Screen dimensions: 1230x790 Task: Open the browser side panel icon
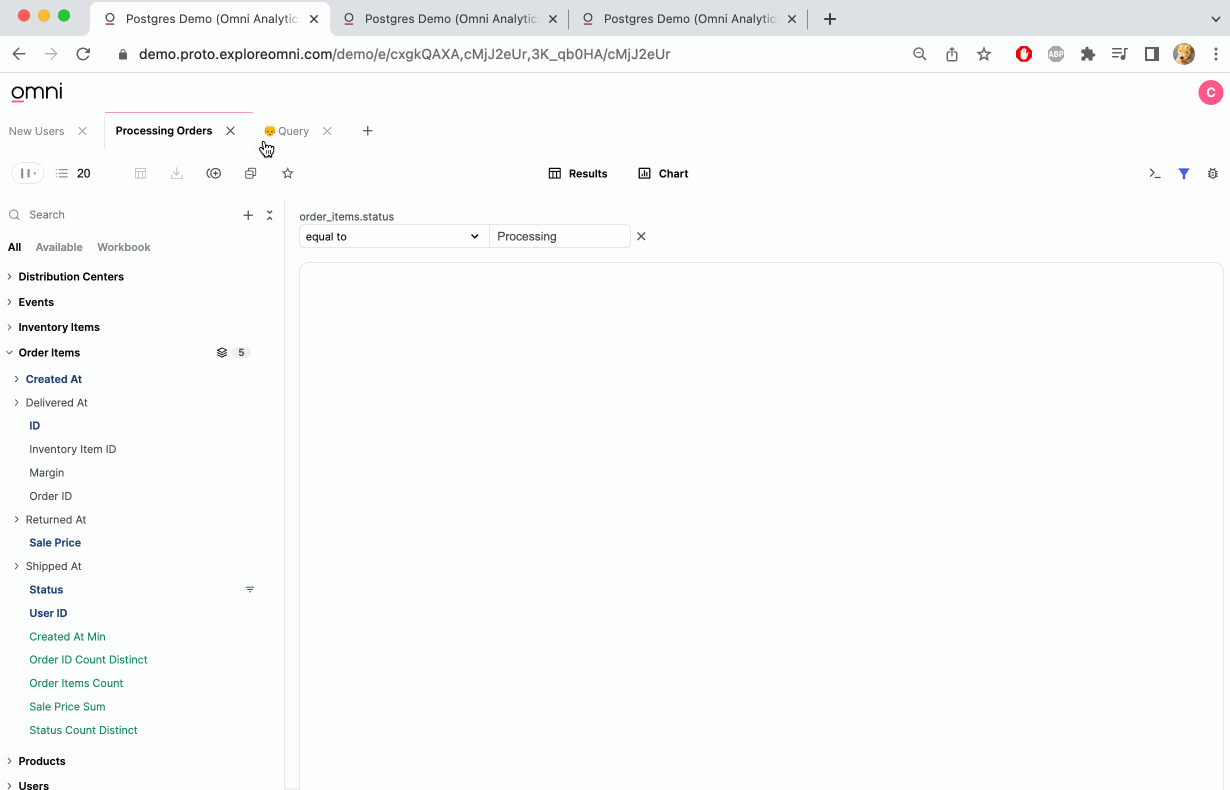click(x=1152, y=54)
